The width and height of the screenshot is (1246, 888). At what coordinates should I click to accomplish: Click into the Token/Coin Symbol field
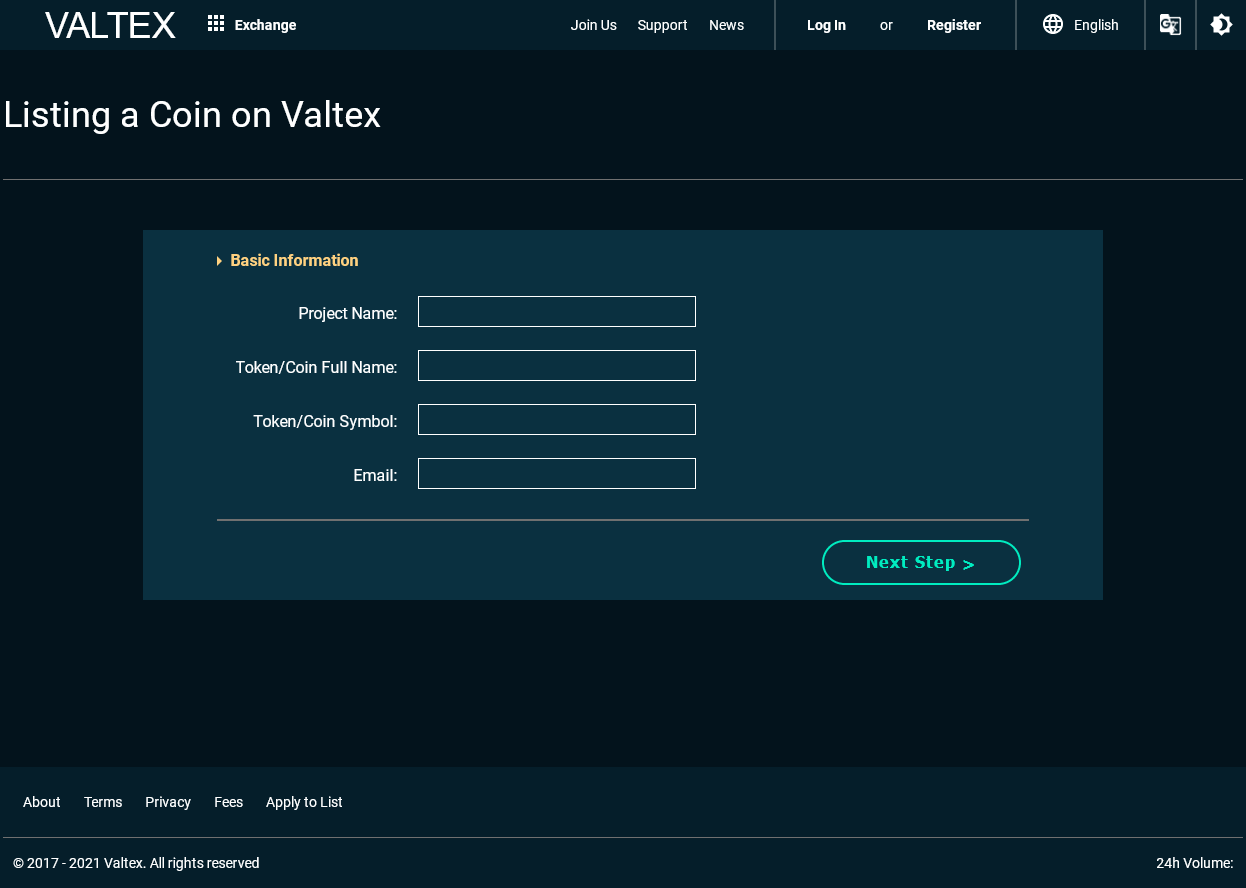point(557,419)
